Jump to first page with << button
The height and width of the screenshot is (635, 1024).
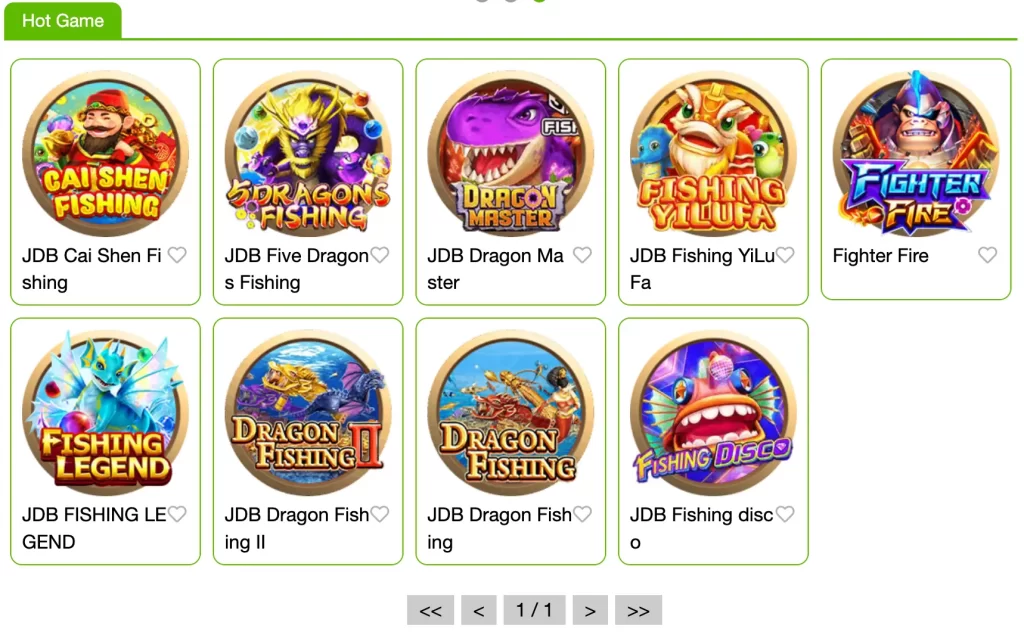pyautogui.click(x=430, y=610)
